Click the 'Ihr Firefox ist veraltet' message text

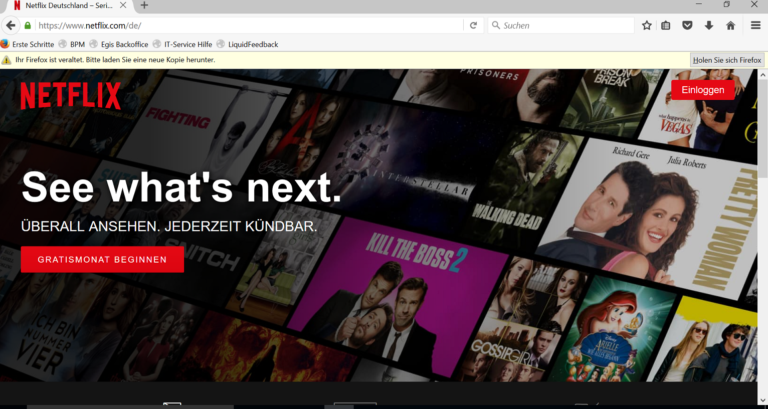pos(115,60)
